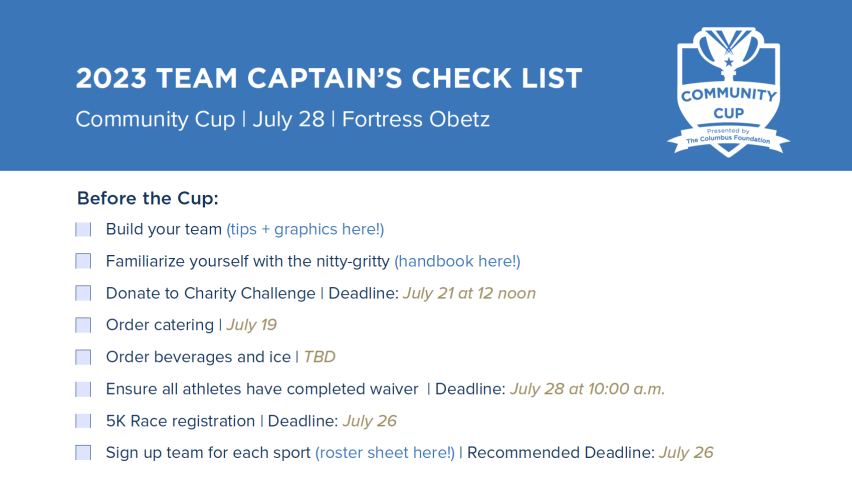
Task: Click the July 21 at 12 noon deadline
Action: (469, 294)
